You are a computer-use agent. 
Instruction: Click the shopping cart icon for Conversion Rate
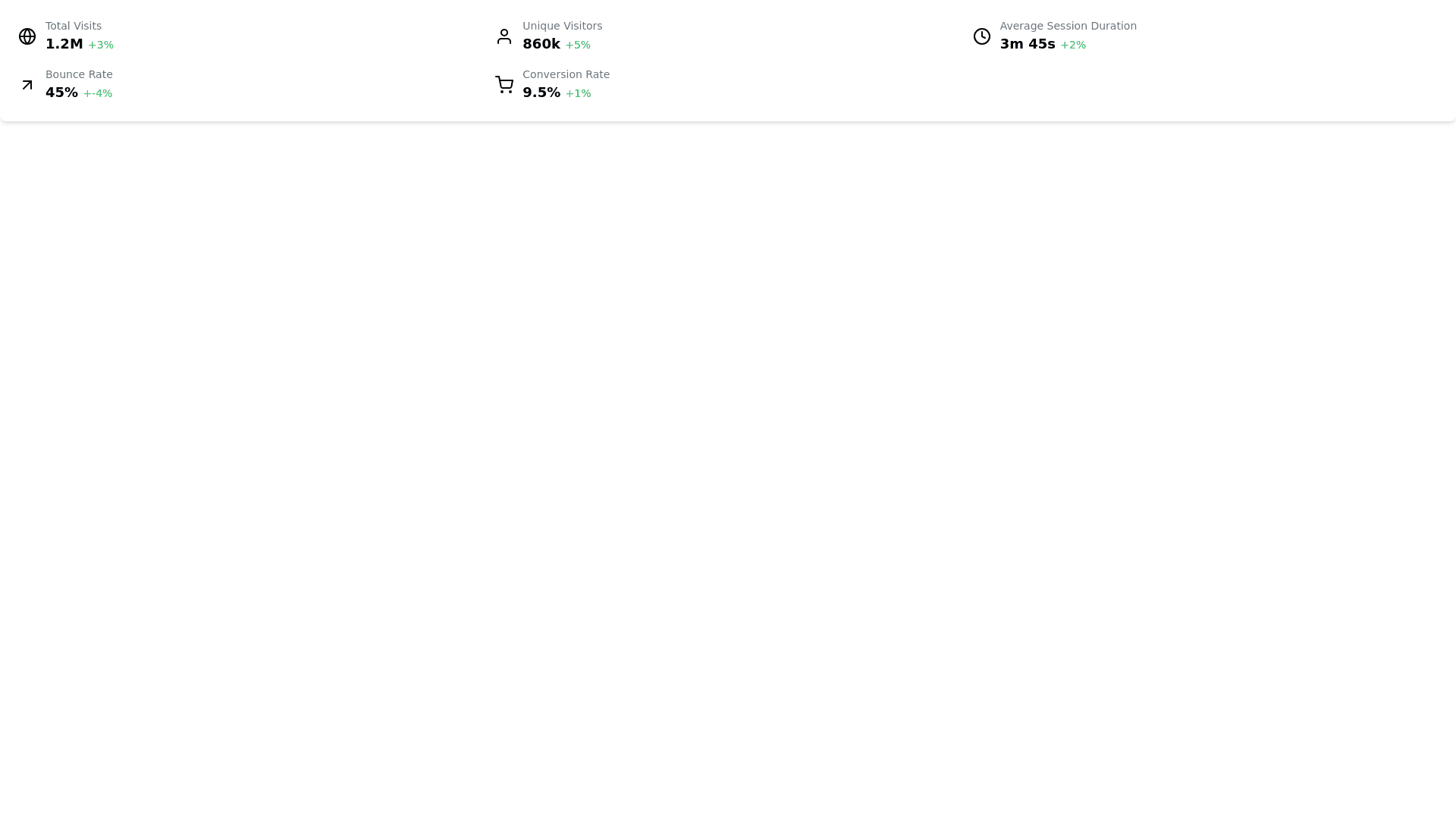504,85
